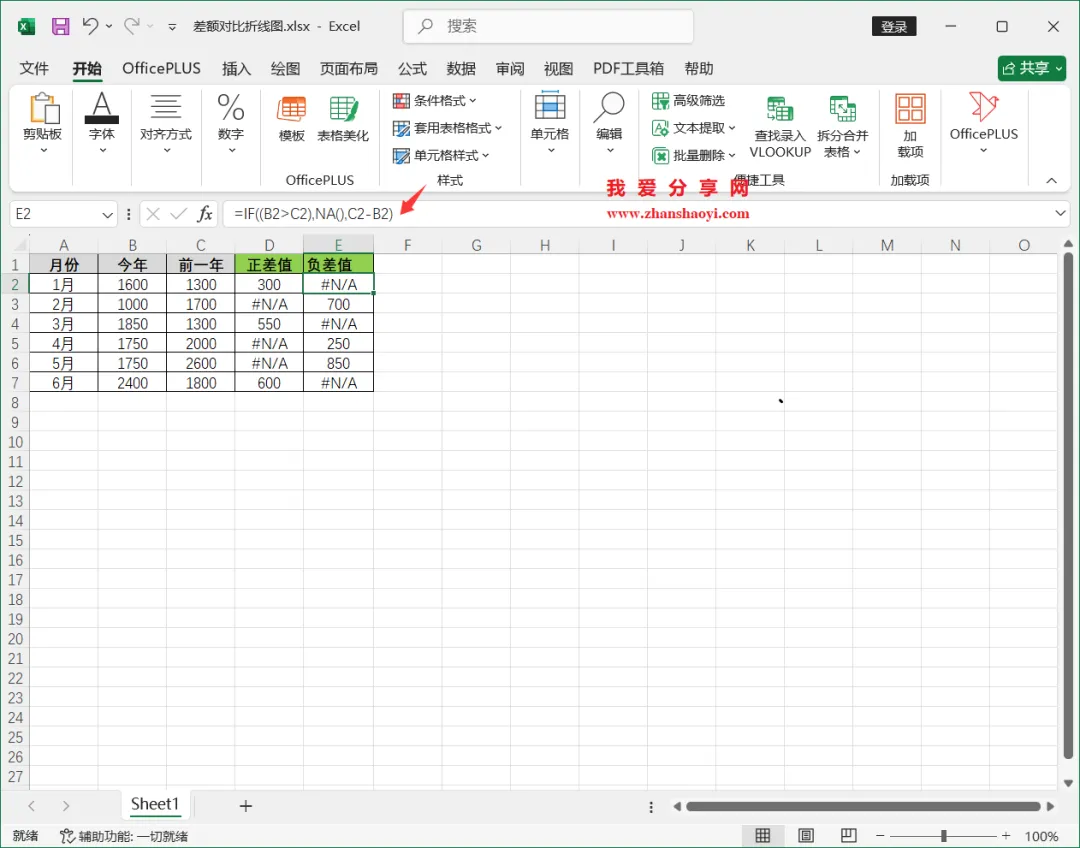1080x848 pixels.
Task: Switch to the 开始 Home tab
Action: [87, 68]
